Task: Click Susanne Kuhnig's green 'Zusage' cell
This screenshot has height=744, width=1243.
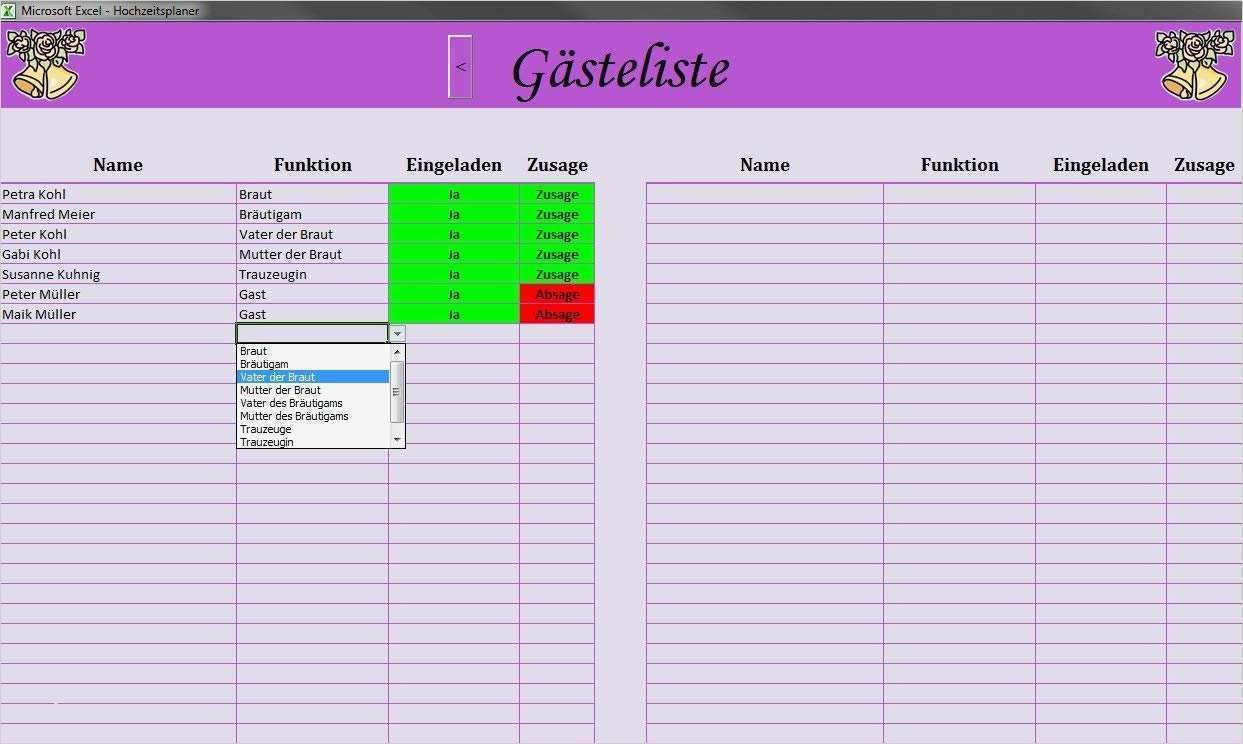Action: (x=556, y=274)
